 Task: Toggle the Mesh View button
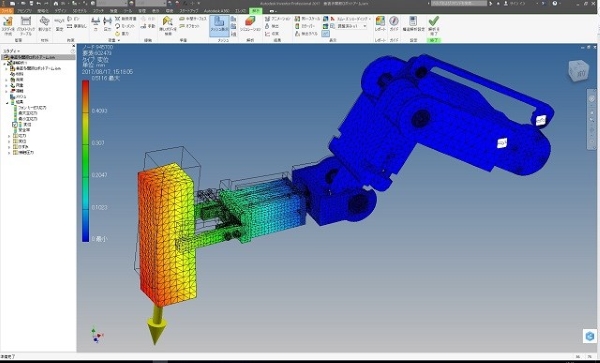[x=219, y=26]
